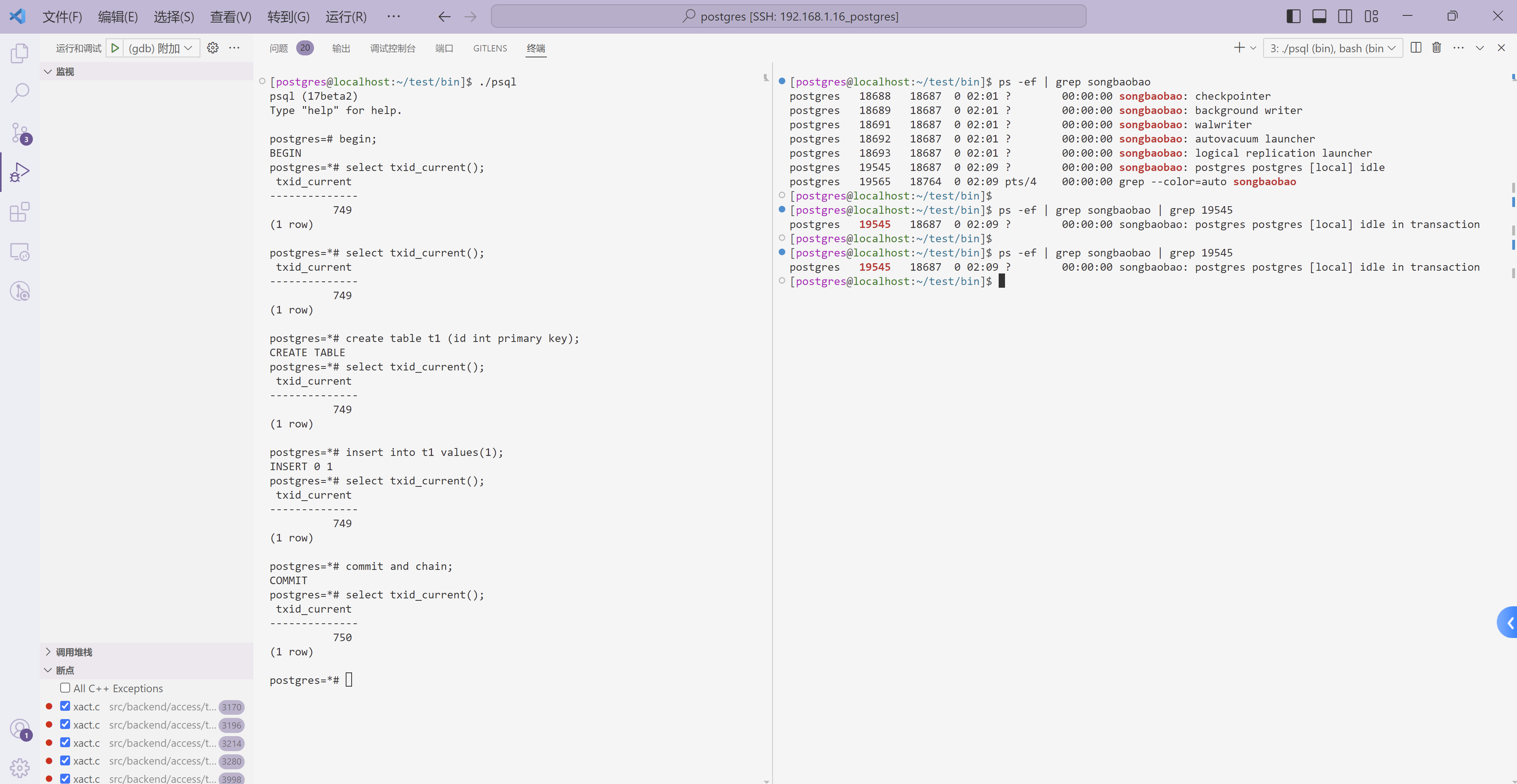The height and width of the screenshot is (784, 1517).
Task: Go forward using the navigation arrow
Action: pos(470,17)
